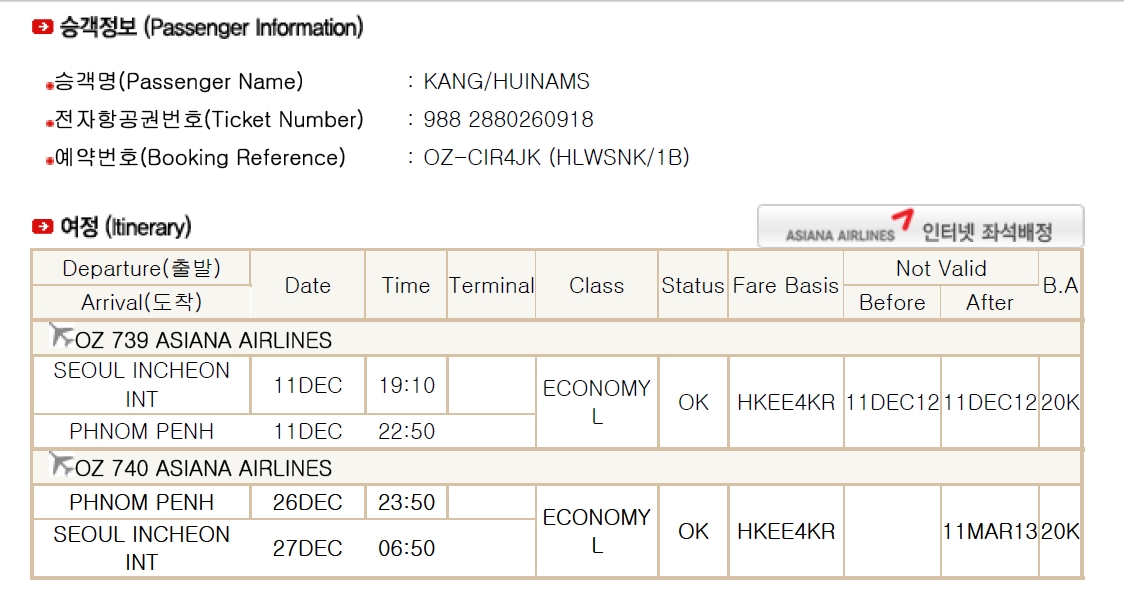The height and width of the screenshot is (605, 1124).
Task: Click the Terminal column header
Action: [491, 285]
